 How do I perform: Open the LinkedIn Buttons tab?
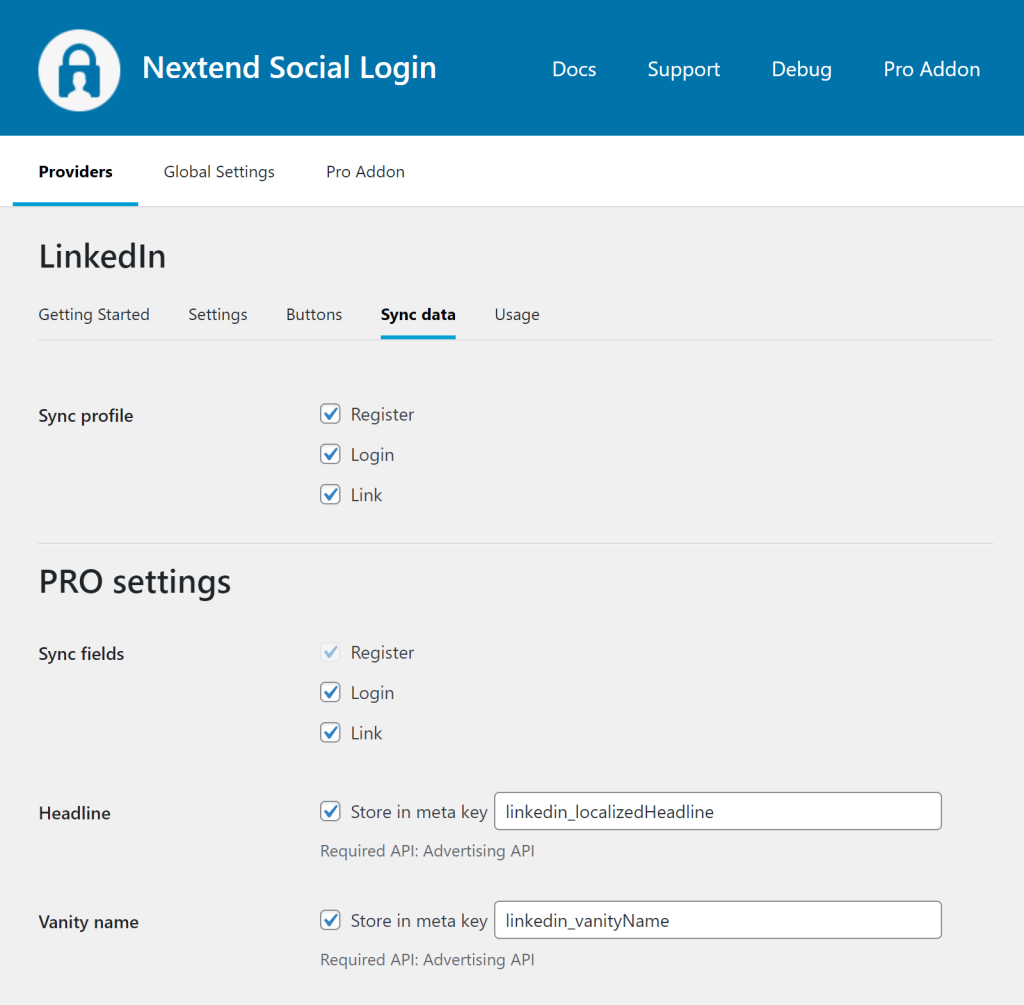314,314
